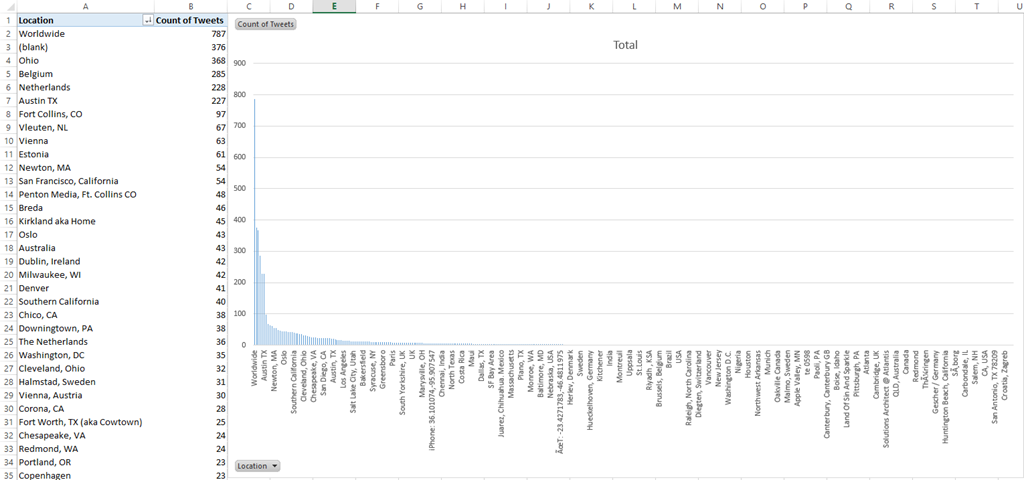Click the 900 label on vertical axis
This screenshot has width=1024, height=480.
click(239, 62)
